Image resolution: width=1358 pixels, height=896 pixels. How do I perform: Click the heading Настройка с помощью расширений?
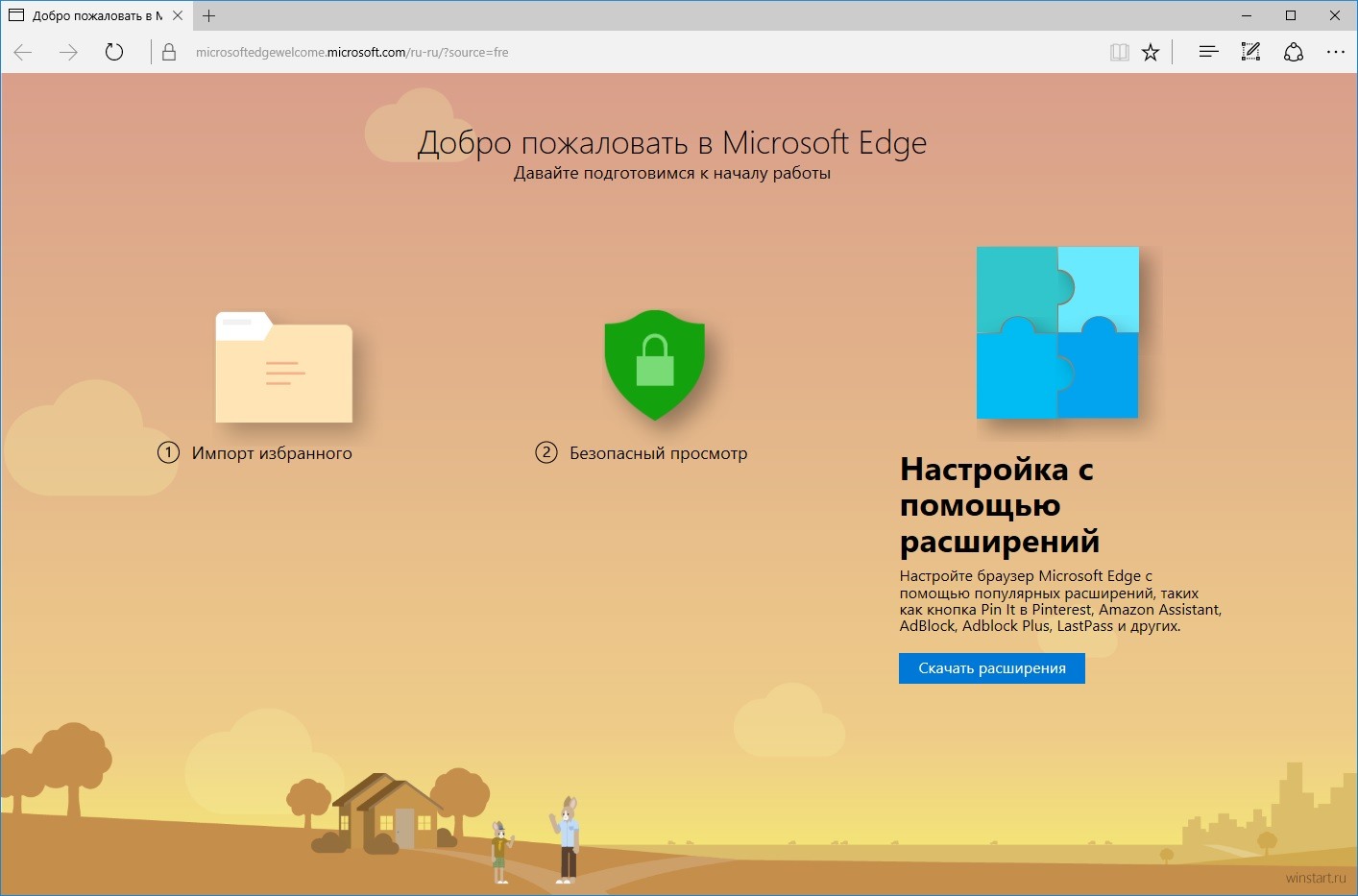click(x=1000, y=505)
